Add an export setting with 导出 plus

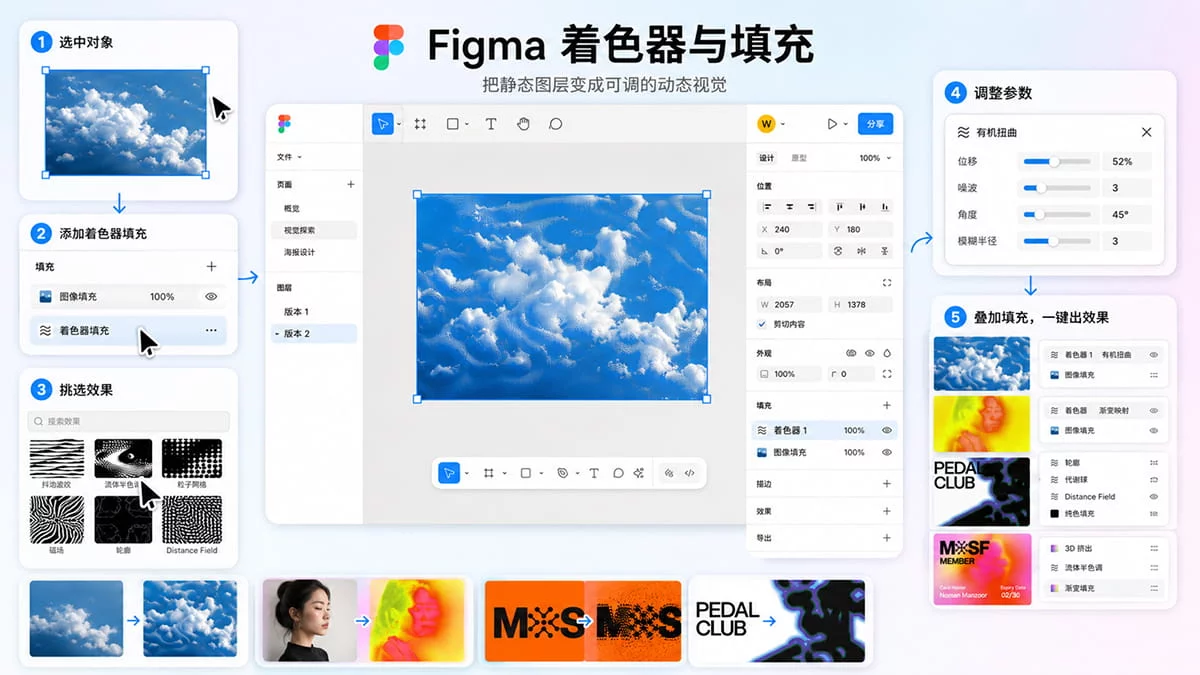[x=886, y=538]
